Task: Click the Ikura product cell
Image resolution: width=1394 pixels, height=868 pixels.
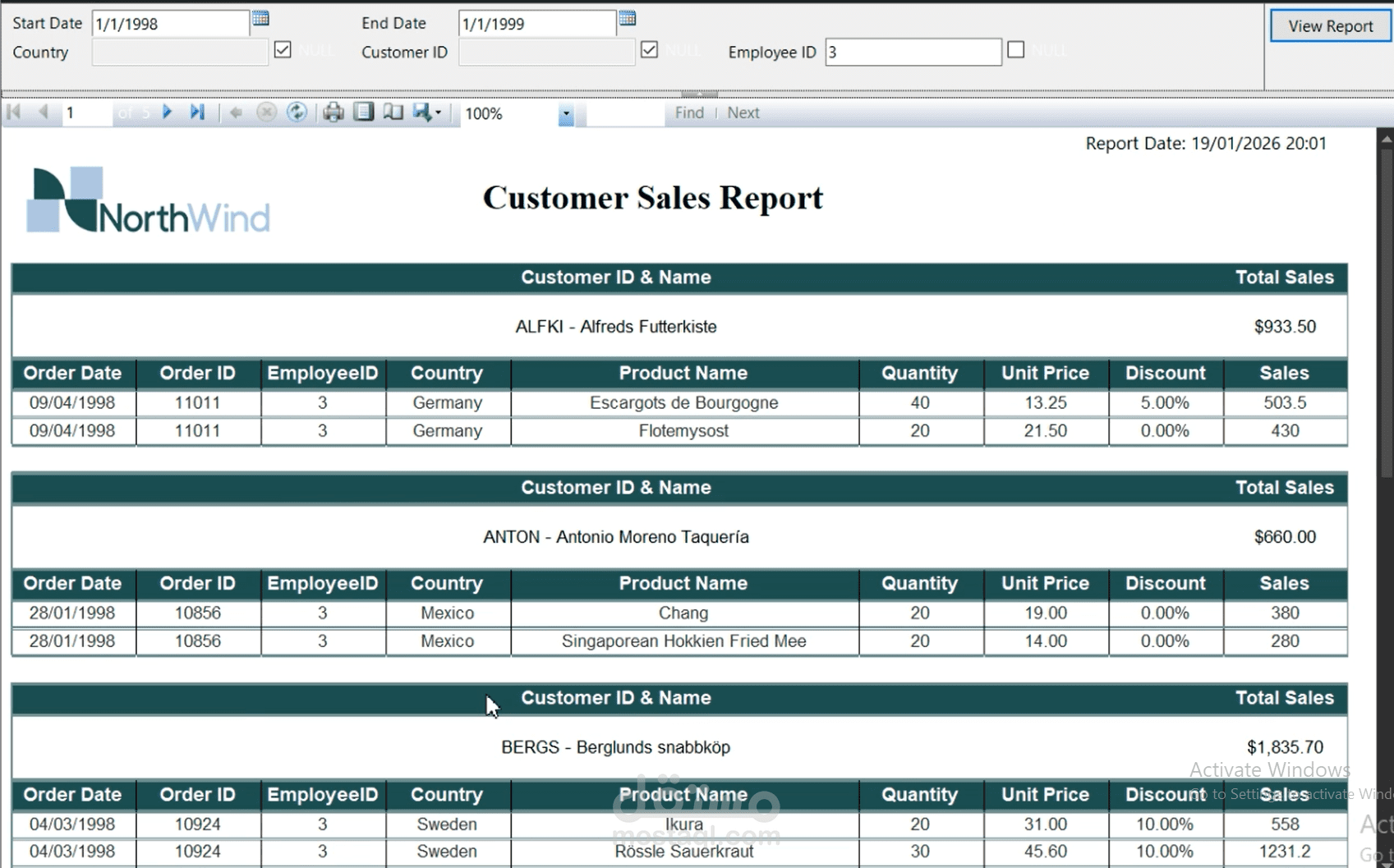Action: [x=684, y=824]
